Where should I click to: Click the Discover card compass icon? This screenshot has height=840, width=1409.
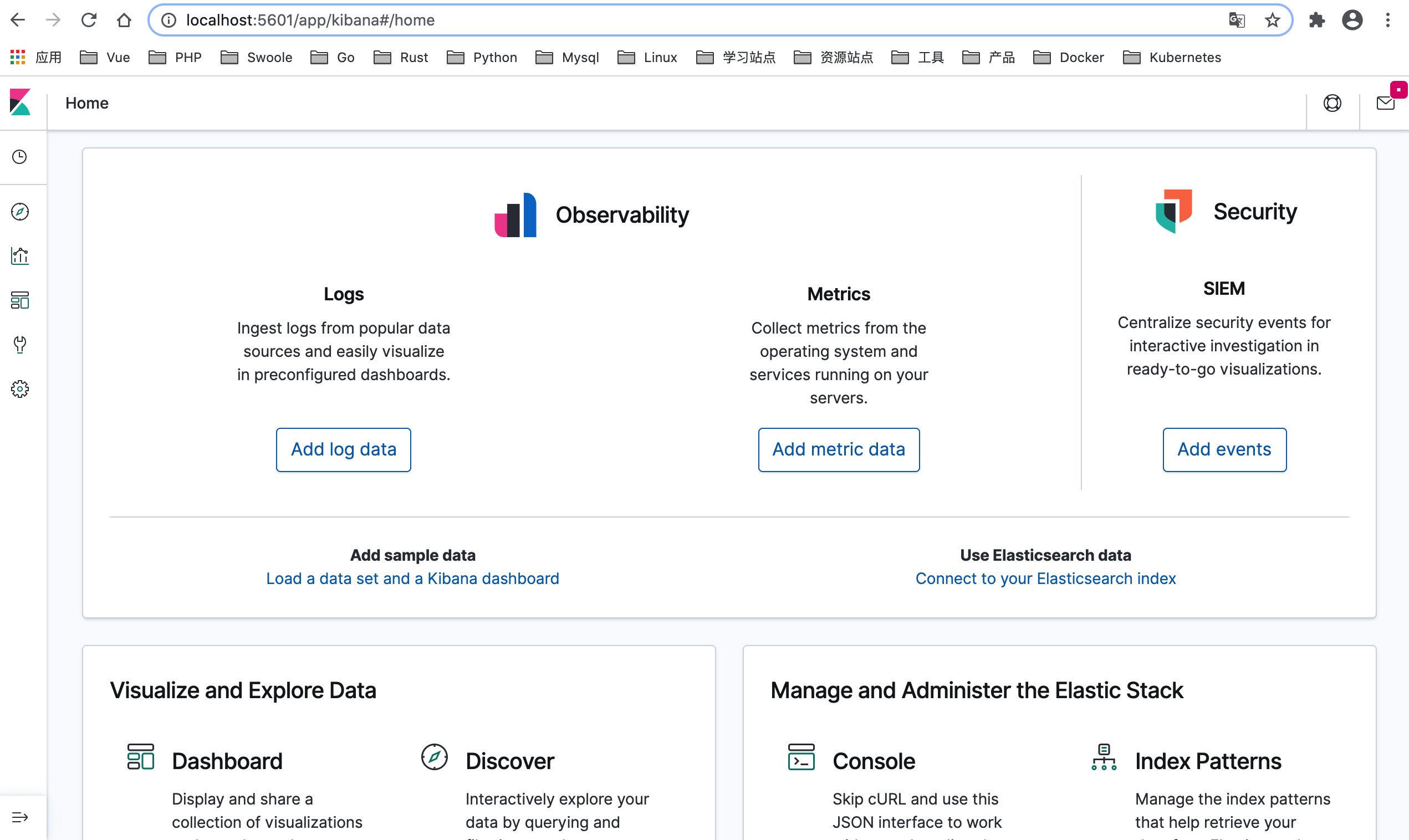(x=434, y=756)
